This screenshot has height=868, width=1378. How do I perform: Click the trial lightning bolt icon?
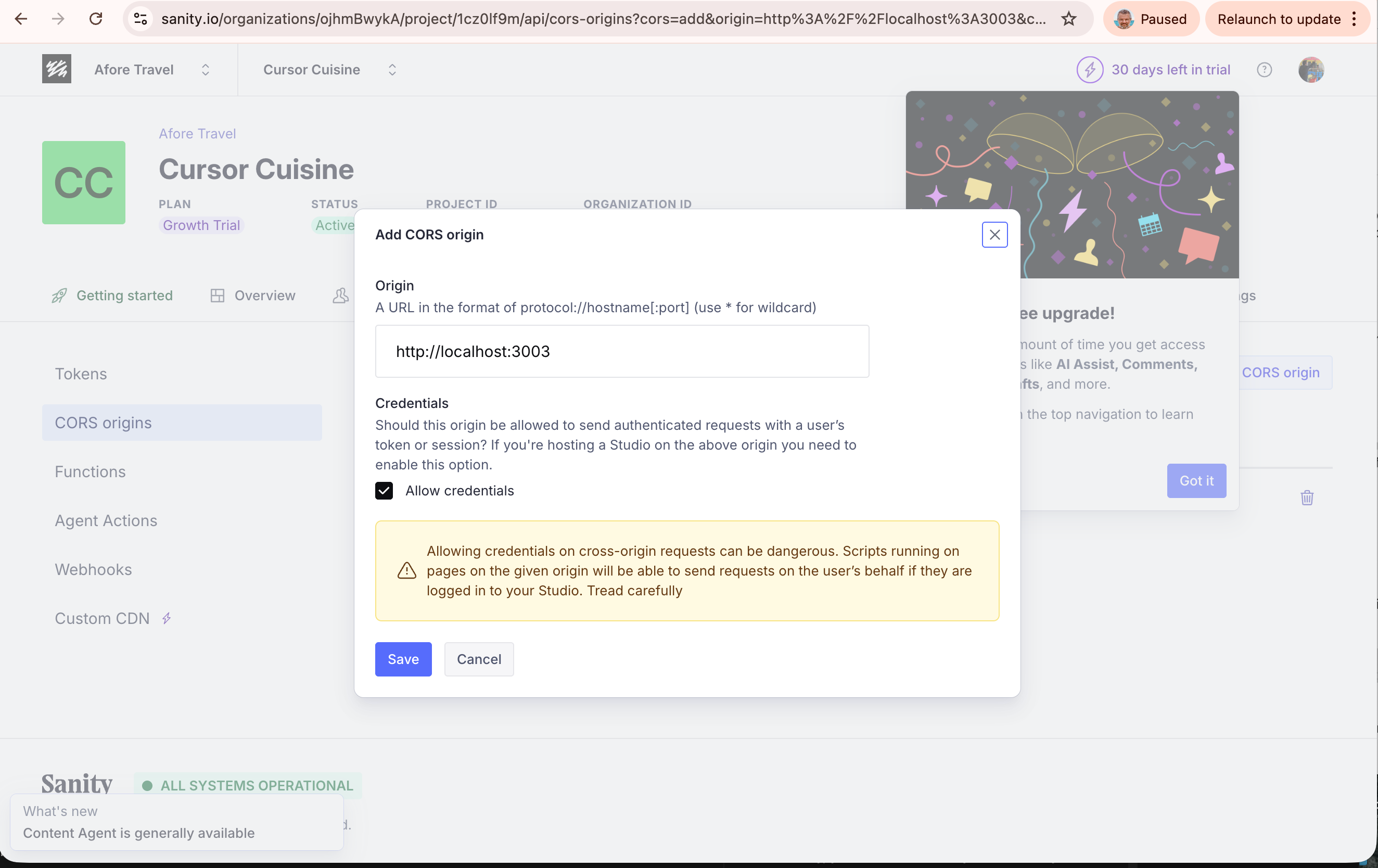[1090, 70]
